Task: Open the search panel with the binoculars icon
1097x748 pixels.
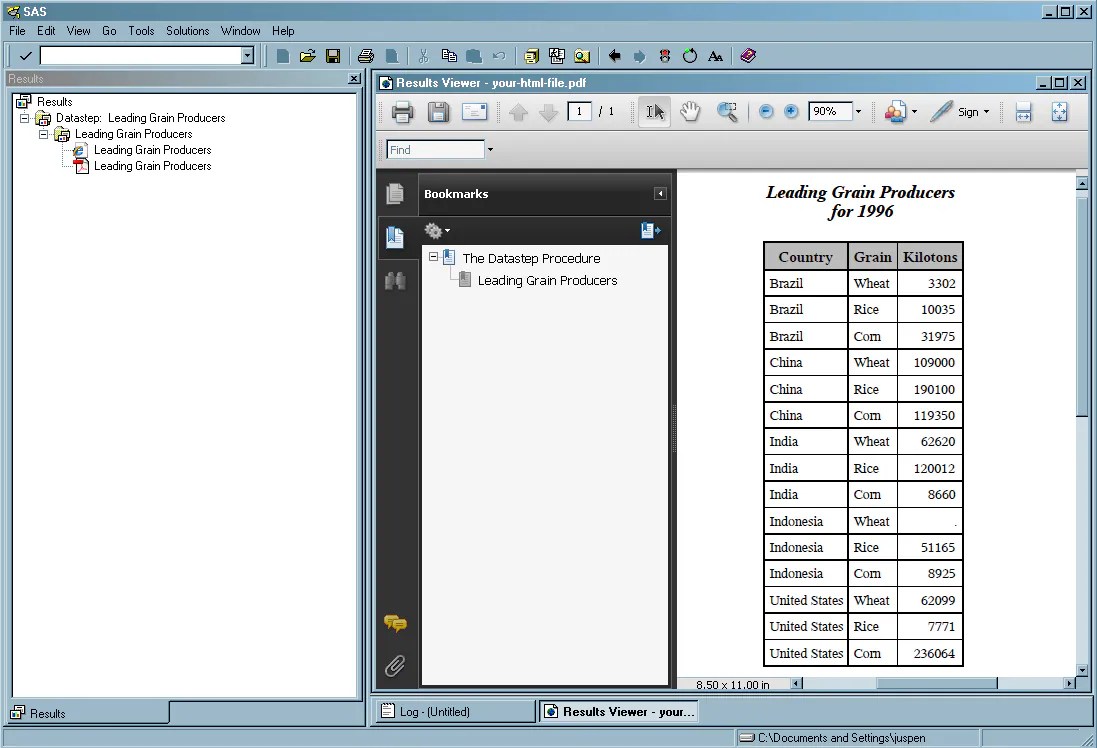Action: click(x=394, y=281)
